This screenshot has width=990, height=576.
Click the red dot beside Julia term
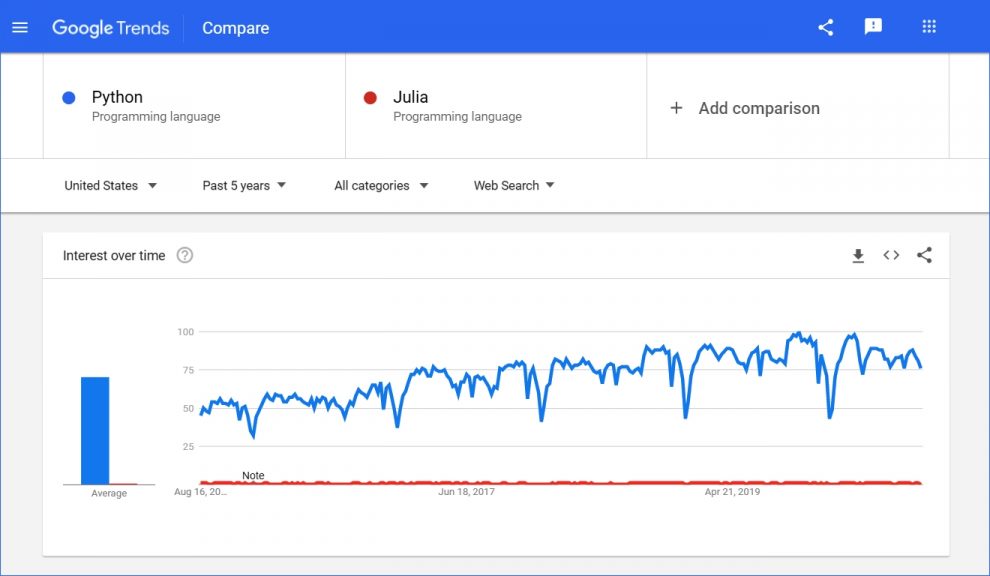[x=370, y=97]
